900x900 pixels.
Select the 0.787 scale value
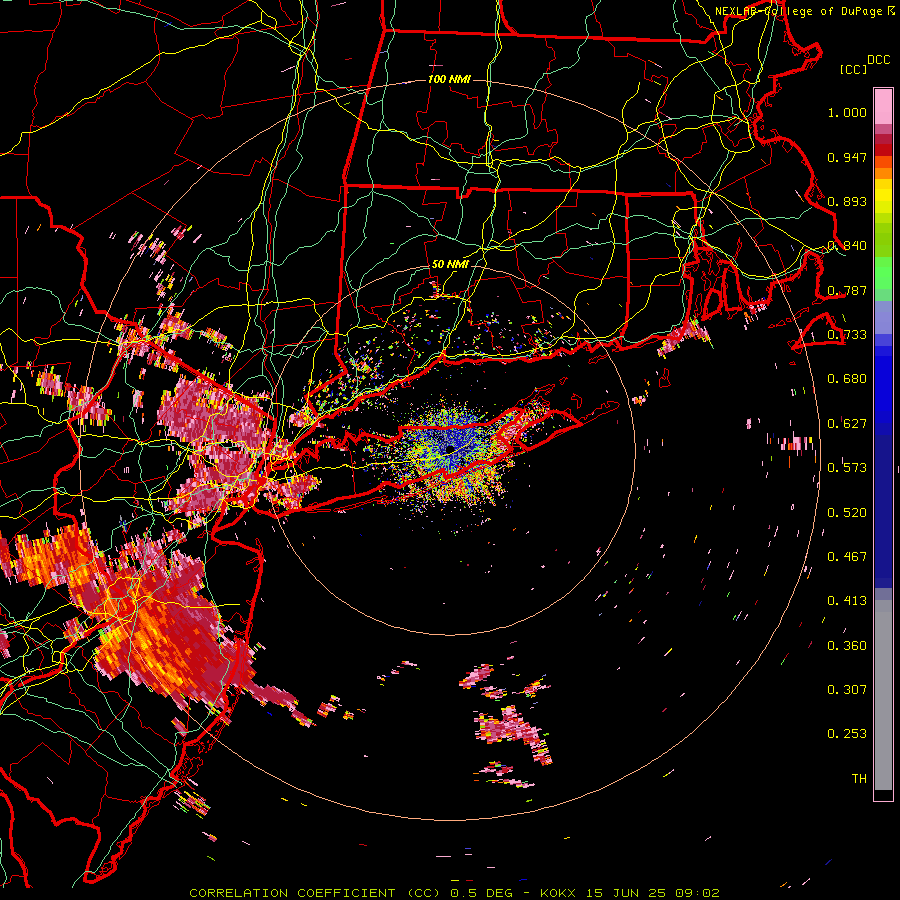[847, 290]
